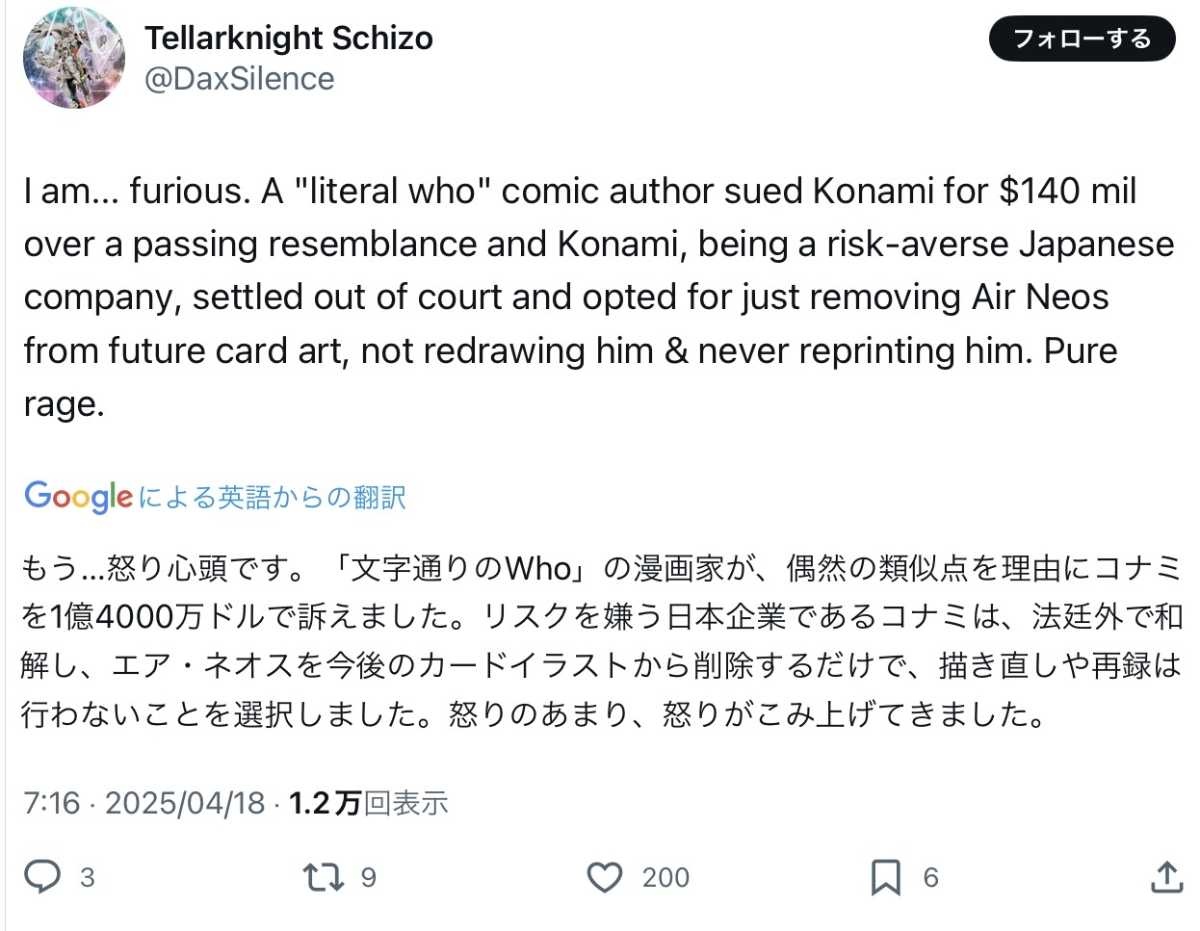Image resolution: width=1200 pixels, height=931 pixels.
Task: Click the reply speech bubble icon
Action: (42, 878)
